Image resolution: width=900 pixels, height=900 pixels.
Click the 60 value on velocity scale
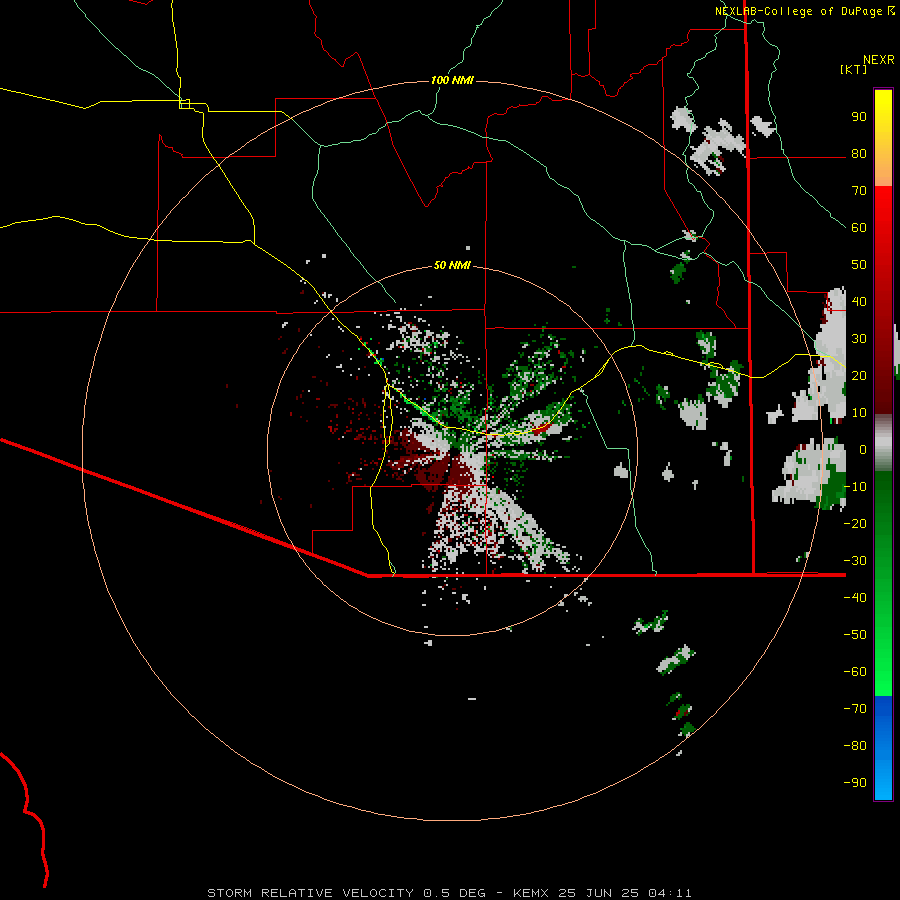pyautogui.click(x=859, y=228)
